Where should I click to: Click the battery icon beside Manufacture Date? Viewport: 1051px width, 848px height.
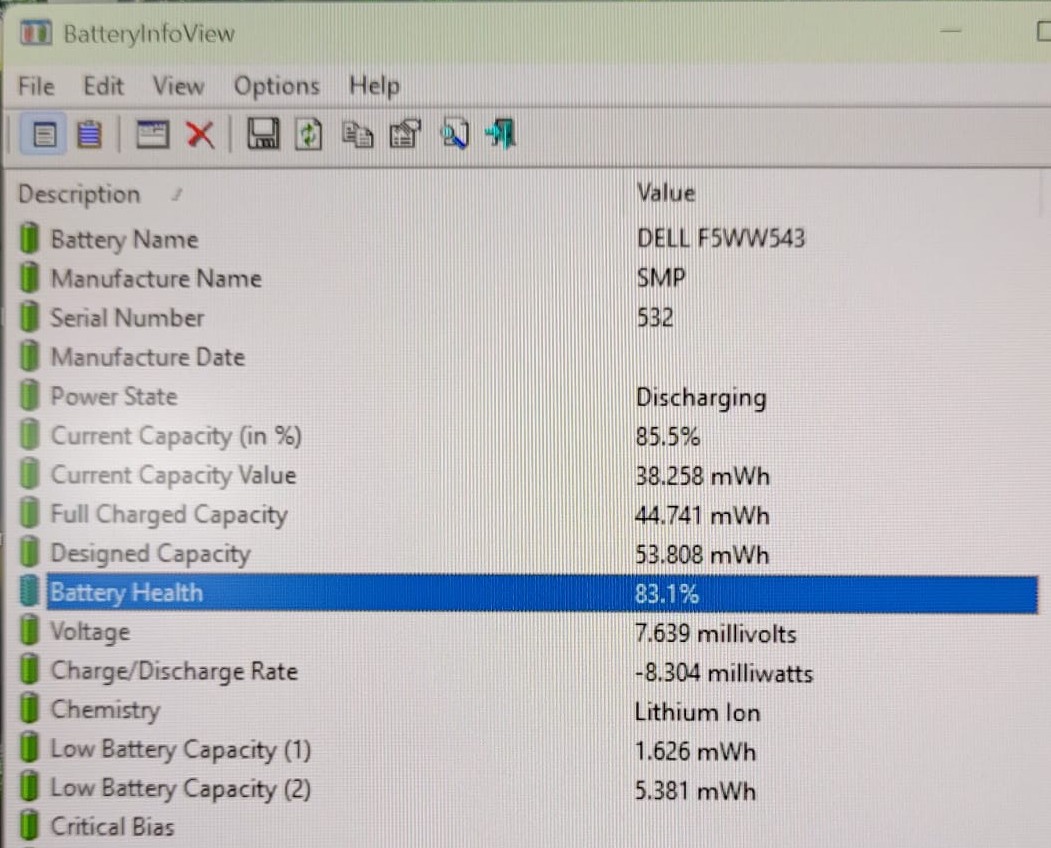tap(29, 356)
